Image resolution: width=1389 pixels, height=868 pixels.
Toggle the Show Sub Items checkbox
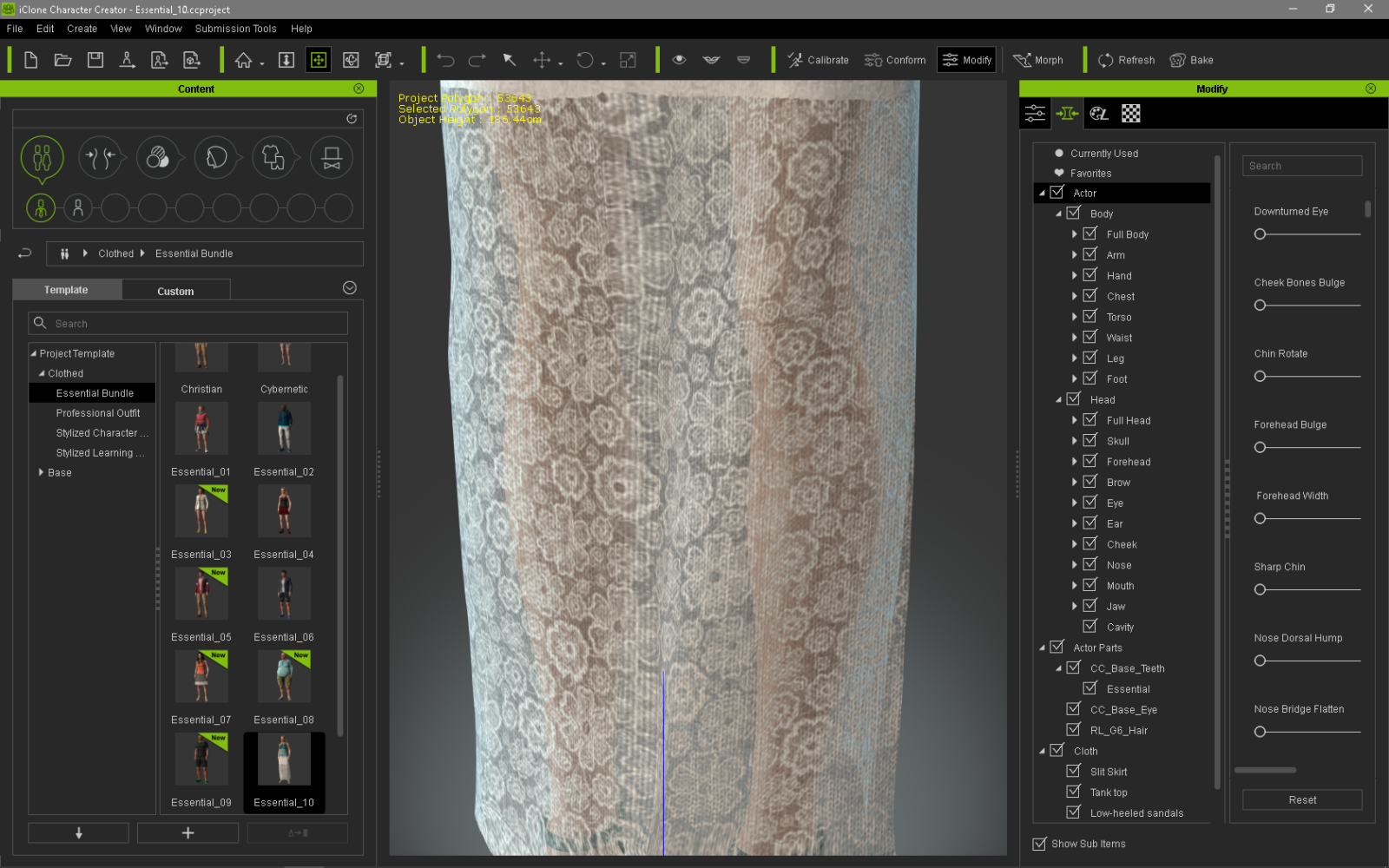[1039, 843]
